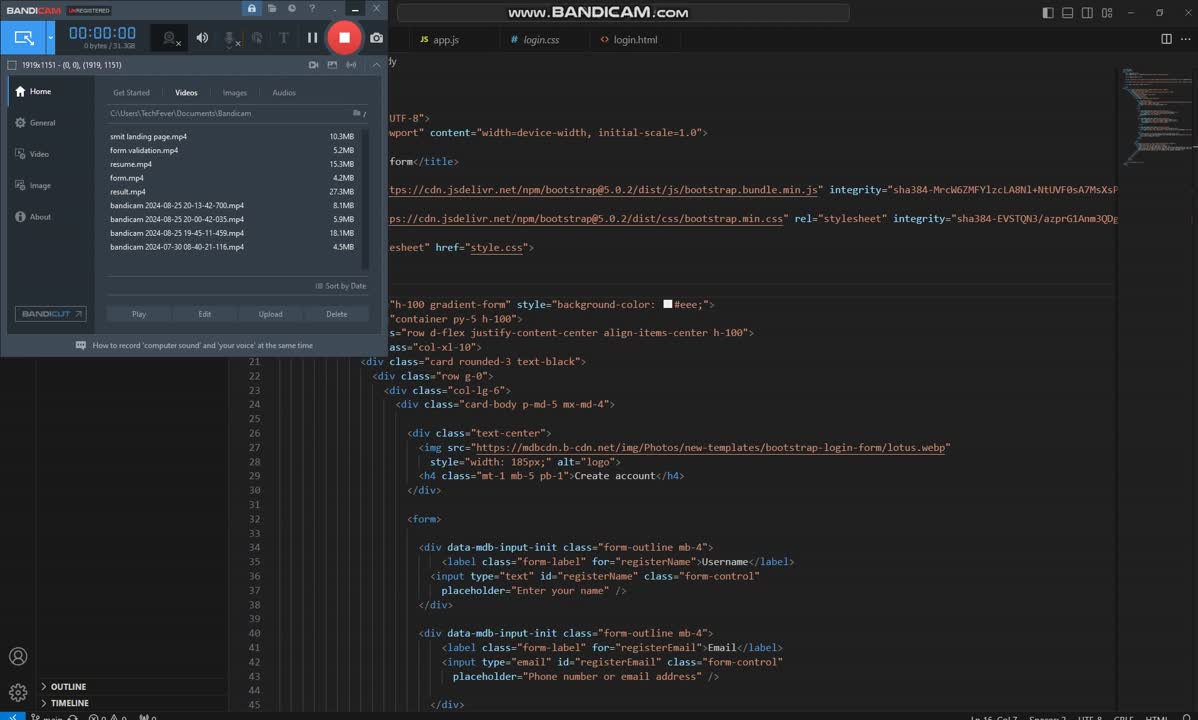The width and height of the screenshot is (1198, 720).
Task: Toggle the microphone recording icon
Action: (x=230, y=38)
